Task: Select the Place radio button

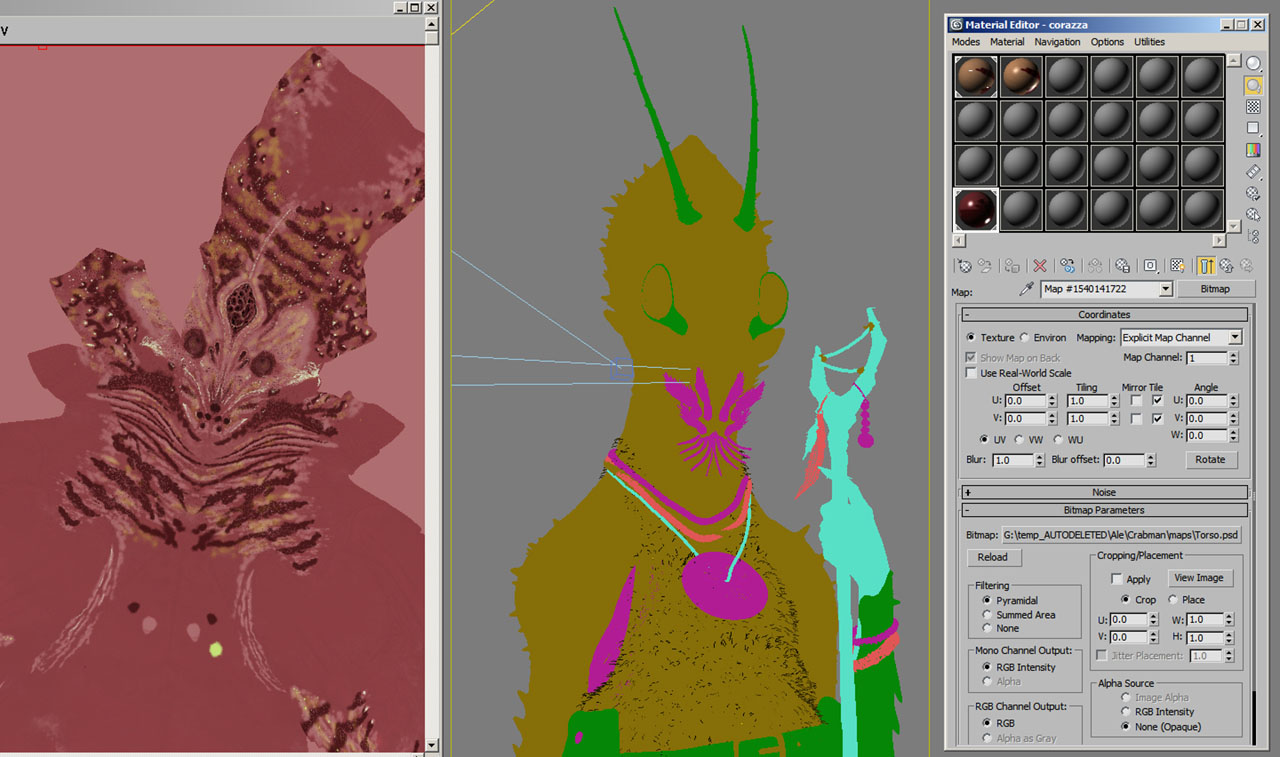Action: click(x=1173, y=600)
